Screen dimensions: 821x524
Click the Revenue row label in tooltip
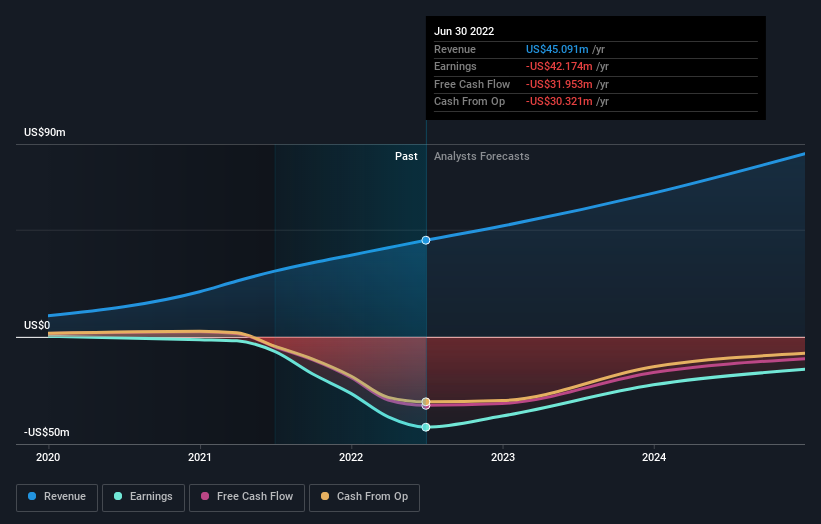pos(454,49)
